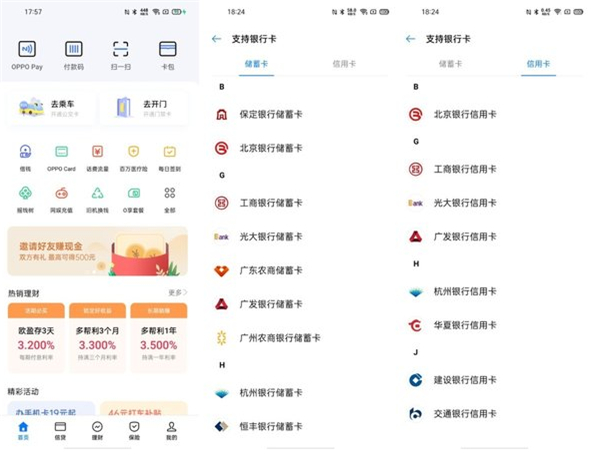The height and width of the screenshot is (455, 600).
Task: Open the 旧机换钱 recycle icon
Action: click(97, 193)
